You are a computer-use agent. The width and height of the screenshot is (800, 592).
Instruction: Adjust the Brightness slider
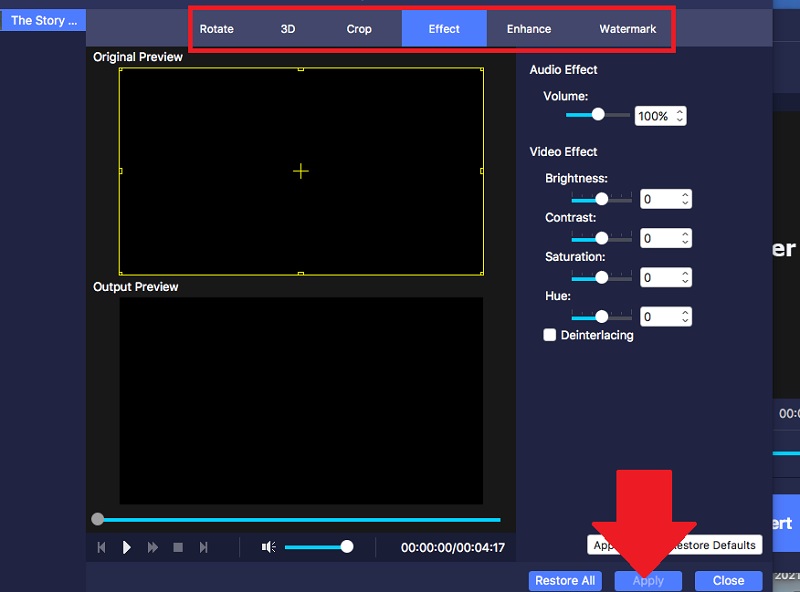point(602,199)
